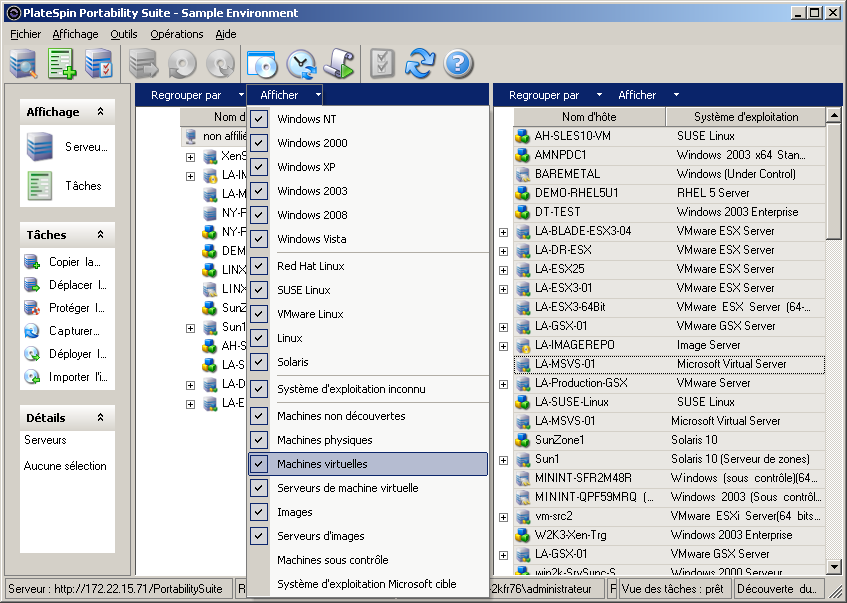The image size is (847, 603).
Task: Click the scroll with green play icon
Action: point(339,64)
